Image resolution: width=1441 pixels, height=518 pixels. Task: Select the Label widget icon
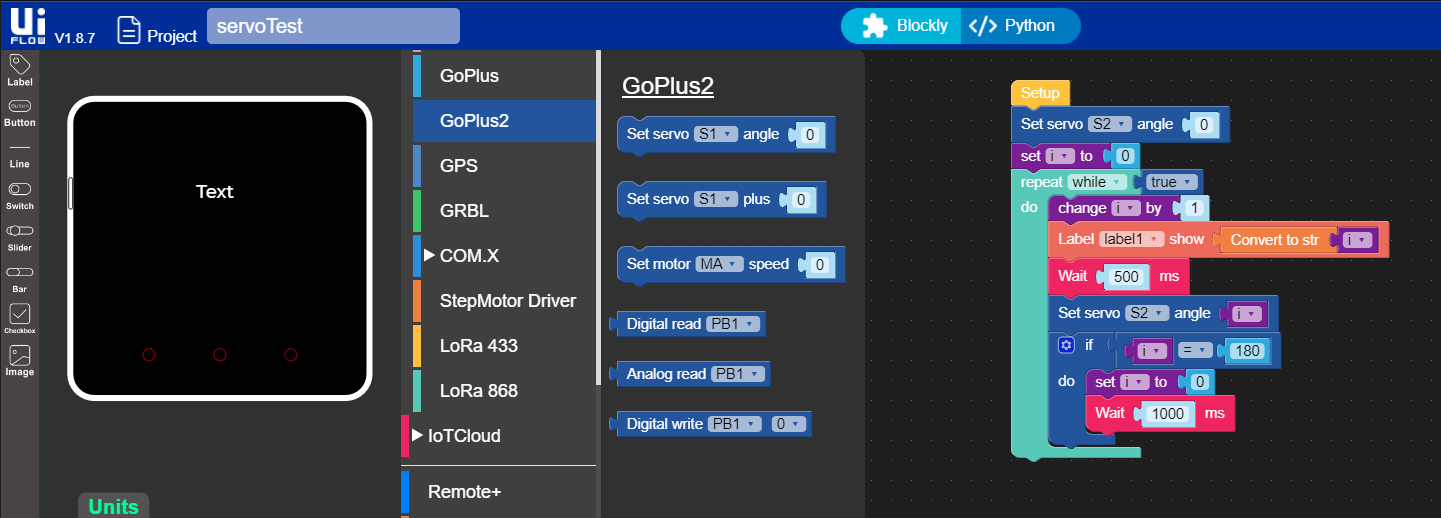(20, 65)
